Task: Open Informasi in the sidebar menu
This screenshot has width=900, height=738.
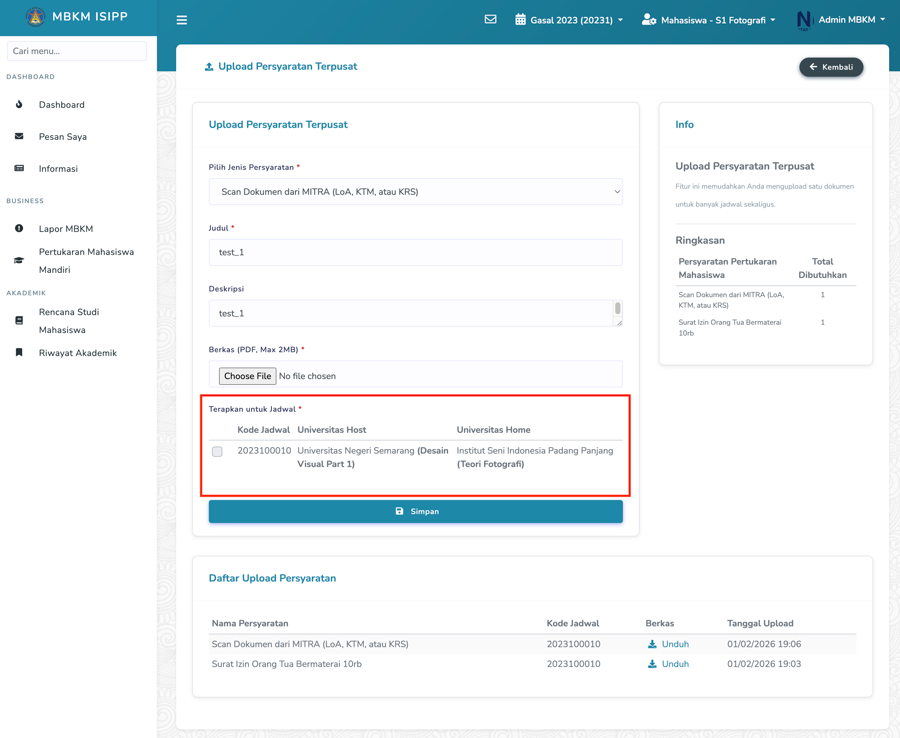Action: tap(58, 169)
